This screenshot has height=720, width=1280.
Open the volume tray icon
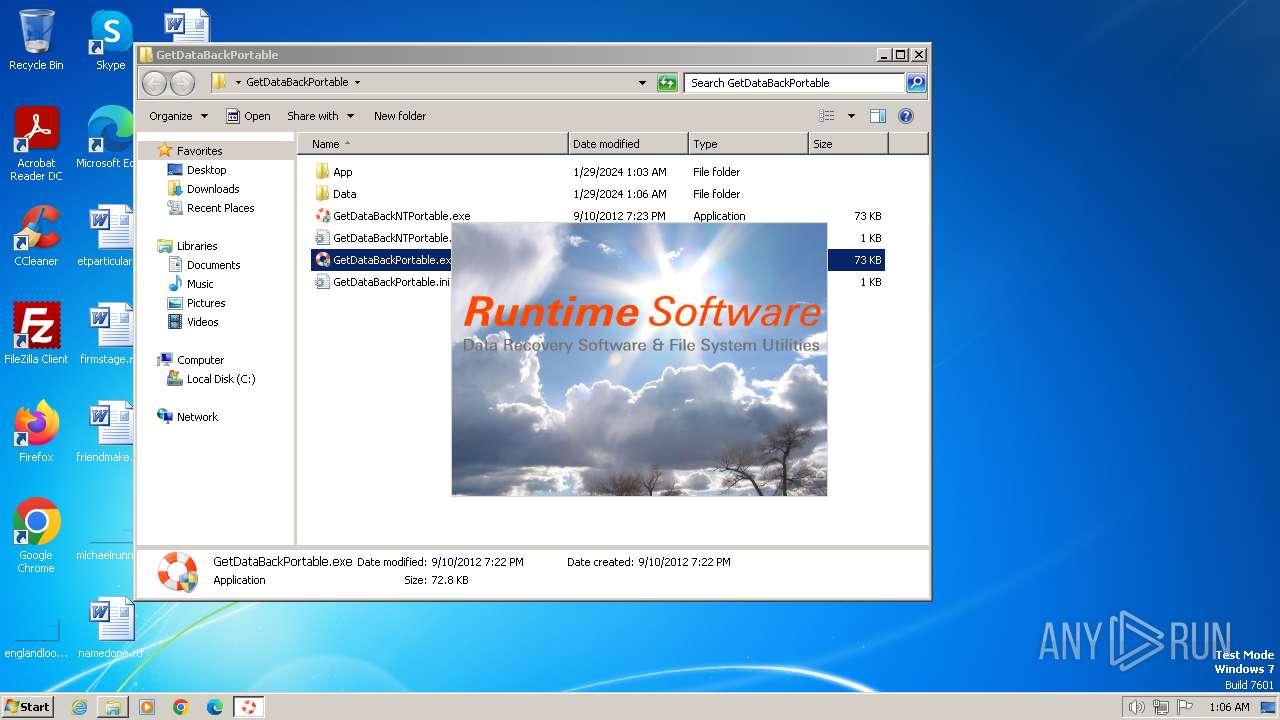click(1136, 707)
